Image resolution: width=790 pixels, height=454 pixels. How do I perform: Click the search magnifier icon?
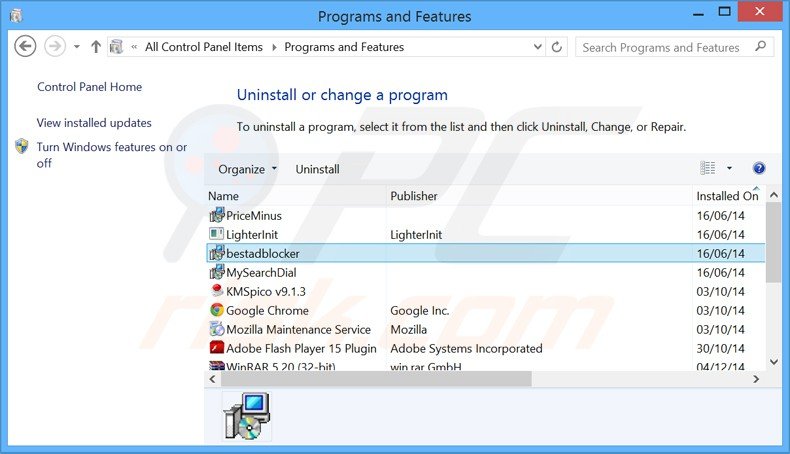click(x=760, y=47)
